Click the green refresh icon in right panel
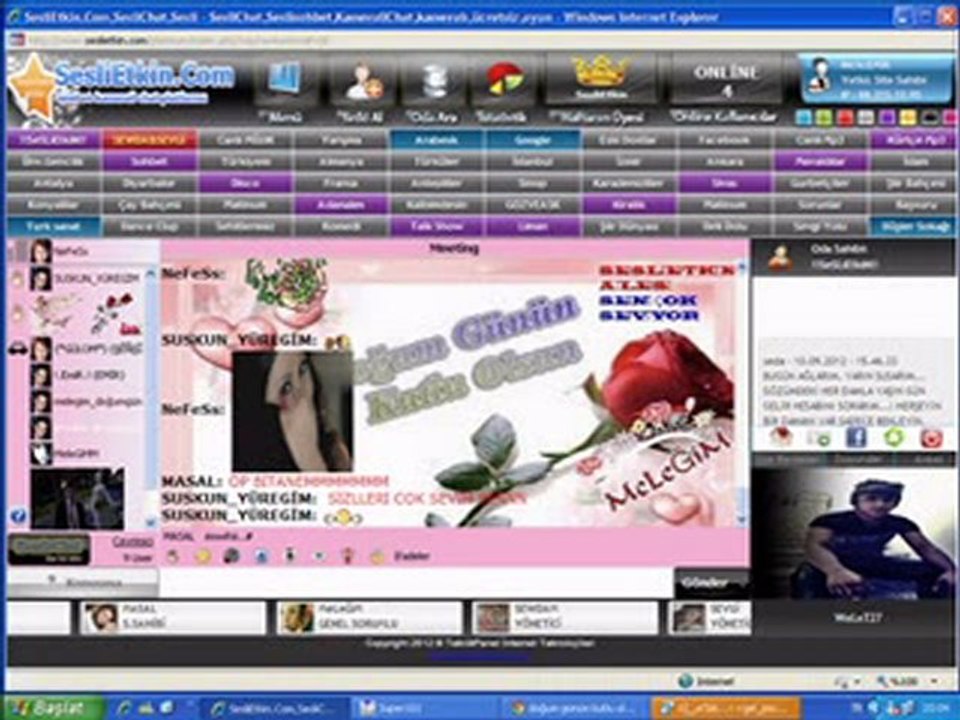Viewport: 960px width, 720px height. [x=894, y=437]
